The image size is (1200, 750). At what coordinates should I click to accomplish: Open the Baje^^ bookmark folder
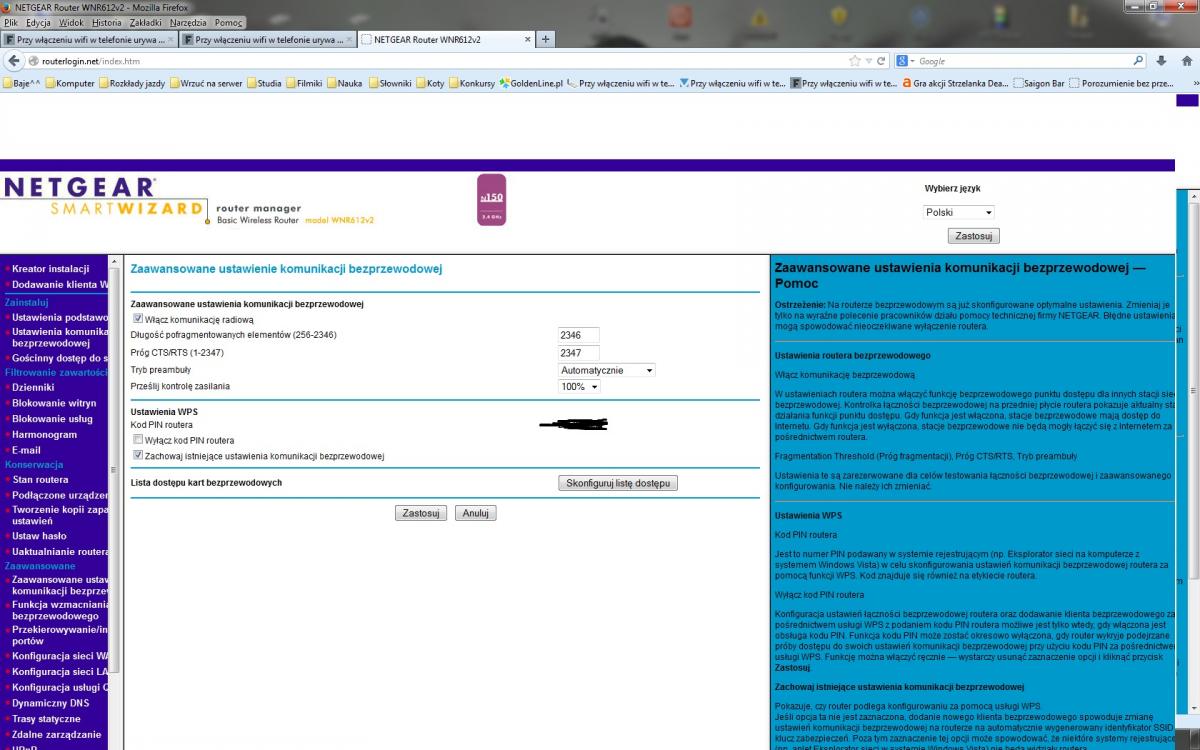tap(23, 83)
